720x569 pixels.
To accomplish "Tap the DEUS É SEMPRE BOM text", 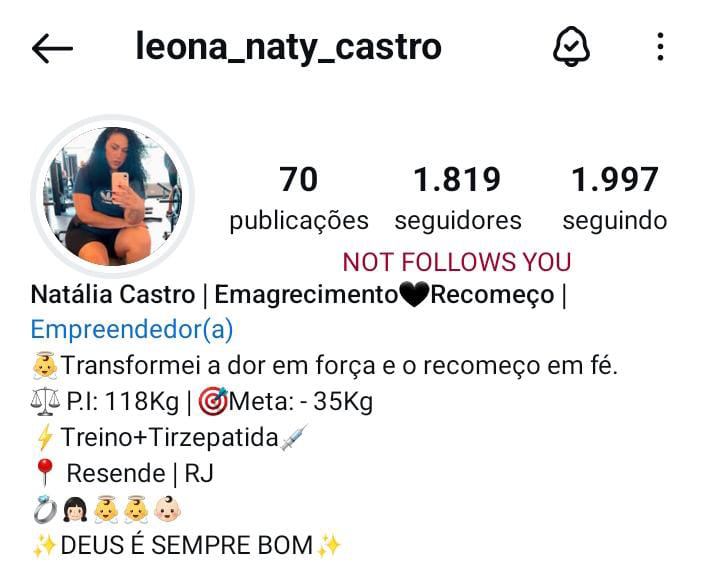I will pyautogui.click(x=186, y=545).
